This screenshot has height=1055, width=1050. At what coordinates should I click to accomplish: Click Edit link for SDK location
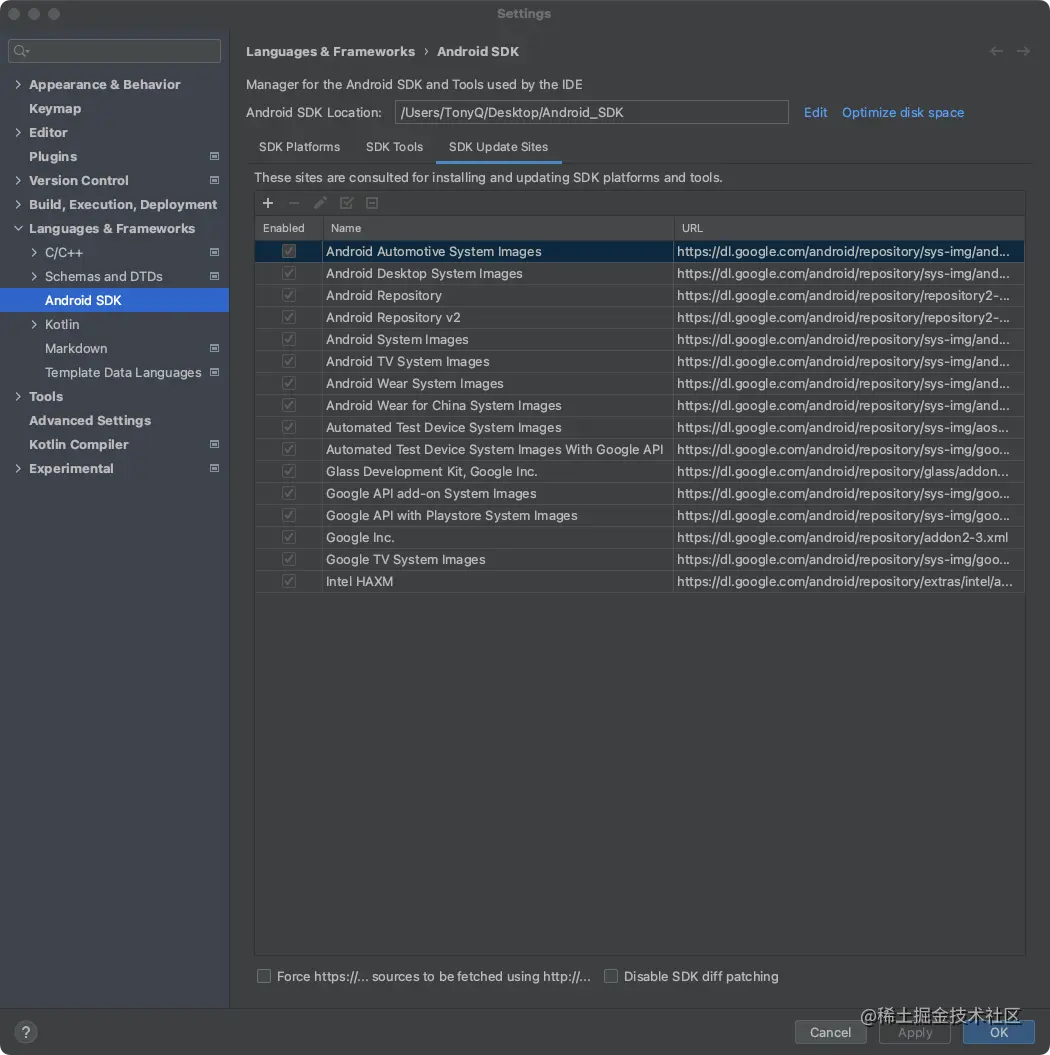coord(815,112)
